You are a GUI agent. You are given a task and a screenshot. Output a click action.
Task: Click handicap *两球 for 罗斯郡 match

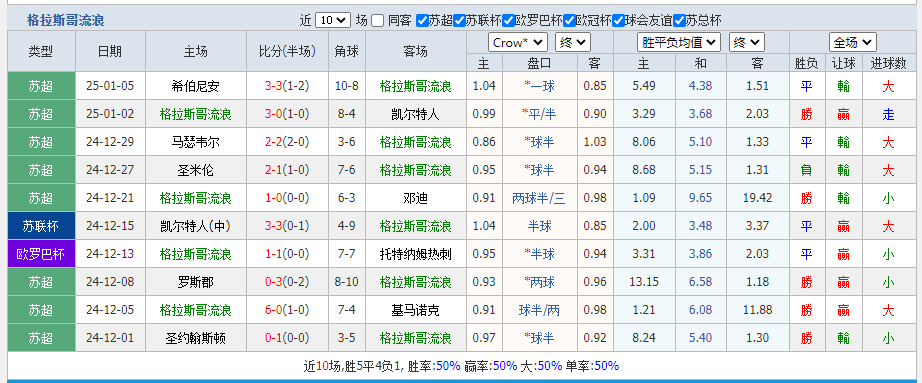[539, 282]
